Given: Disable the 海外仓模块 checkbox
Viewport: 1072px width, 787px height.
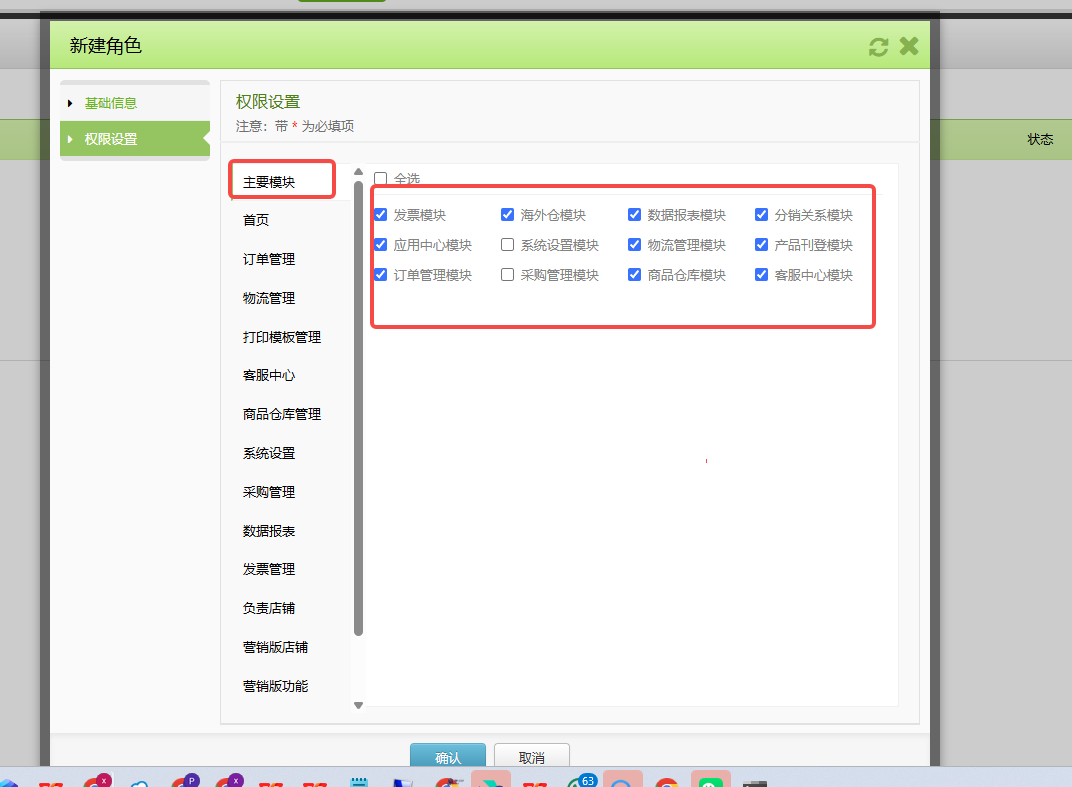Looking at the screenshot, I should [x=508, y=214].
